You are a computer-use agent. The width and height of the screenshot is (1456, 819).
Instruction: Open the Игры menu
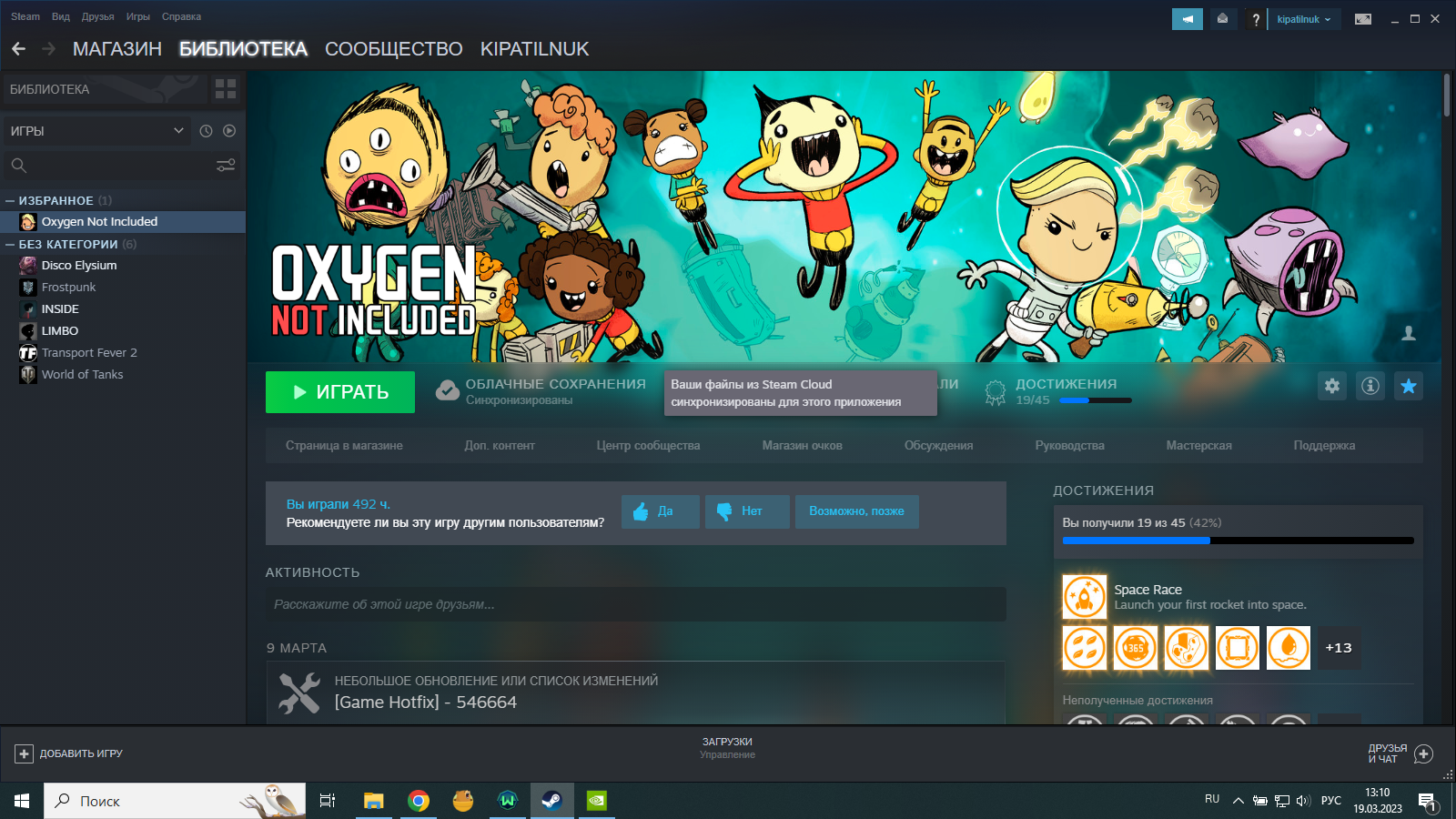(x=138, y=16)
